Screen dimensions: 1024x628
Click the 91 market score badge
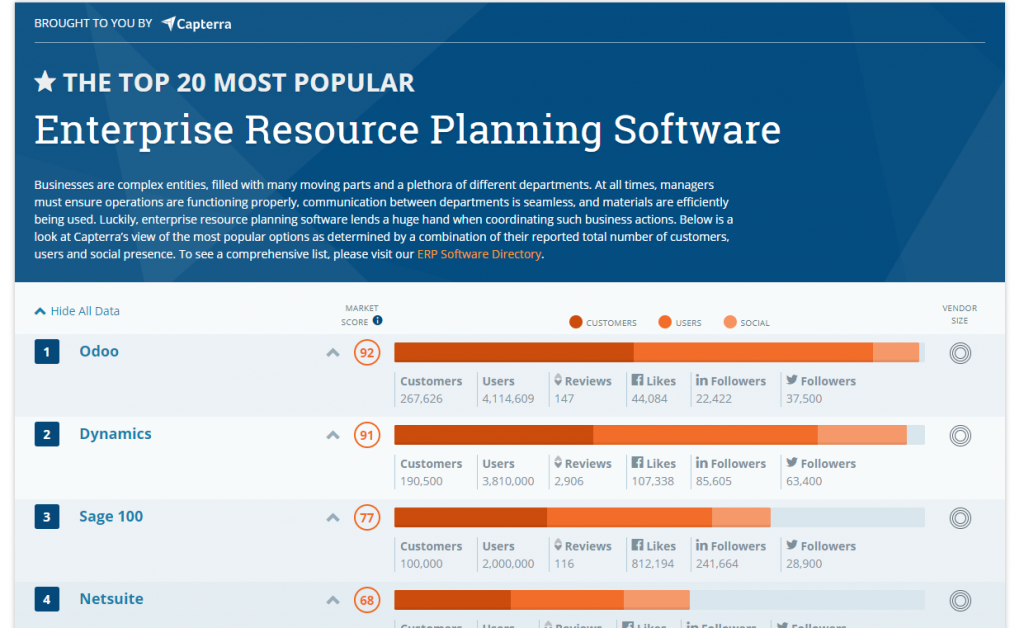367,435
